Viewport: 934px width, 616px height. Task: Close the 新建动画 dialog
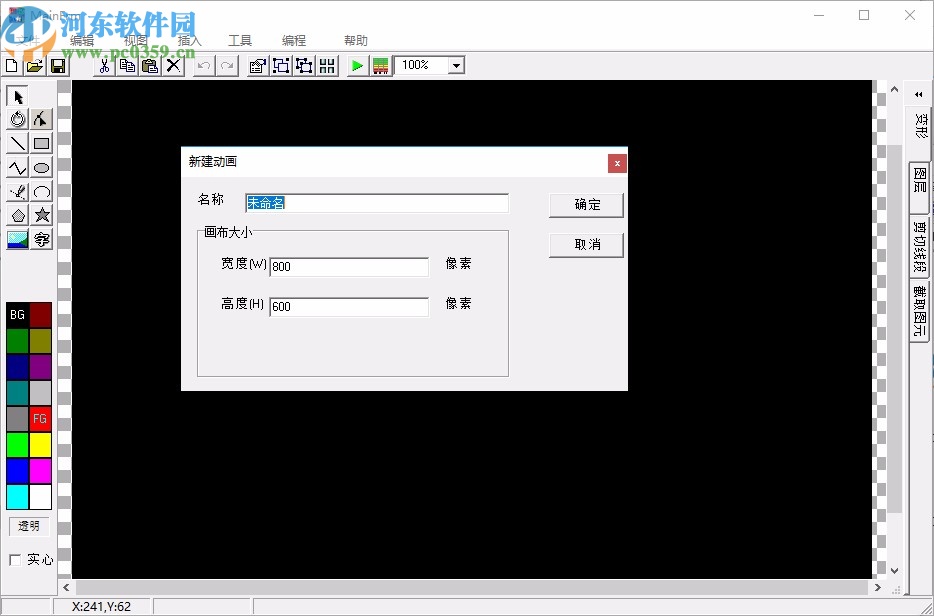(x=617, y=163)
